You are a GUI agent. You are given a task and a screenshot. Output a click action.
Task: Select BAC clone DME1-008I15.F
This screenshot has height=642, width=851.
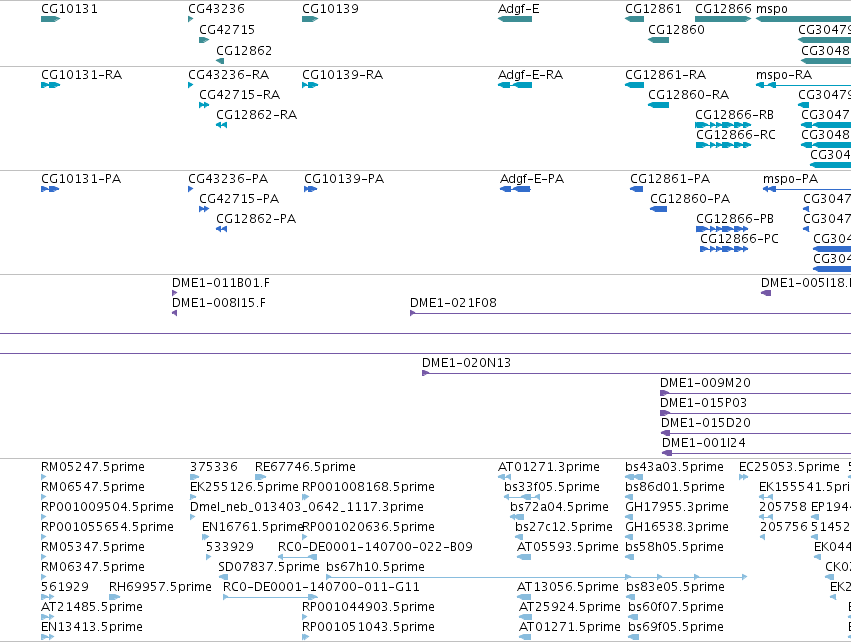[219, 303]
